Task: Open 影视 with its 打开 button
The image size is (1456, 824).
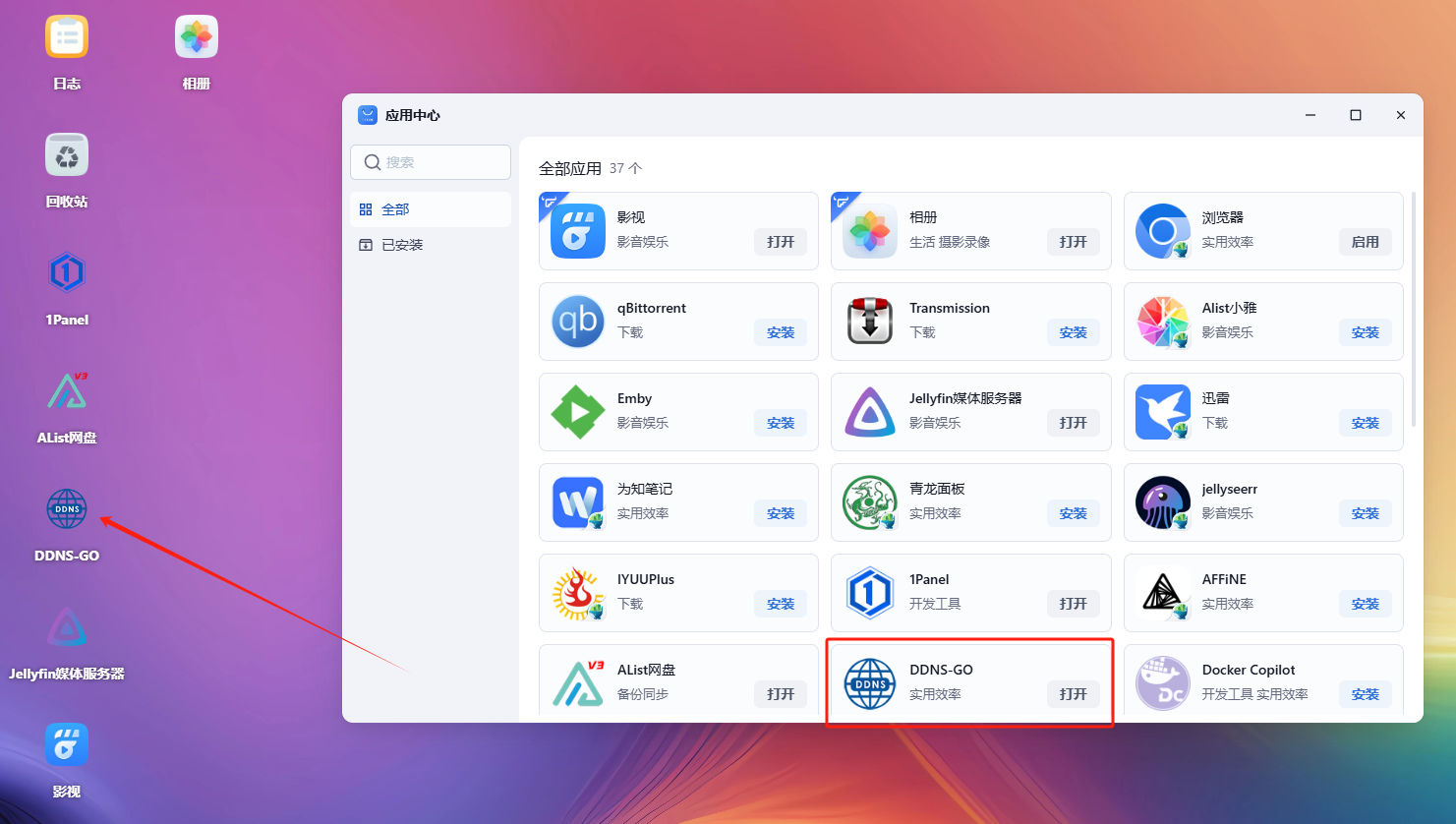Action: click(781, 242)
